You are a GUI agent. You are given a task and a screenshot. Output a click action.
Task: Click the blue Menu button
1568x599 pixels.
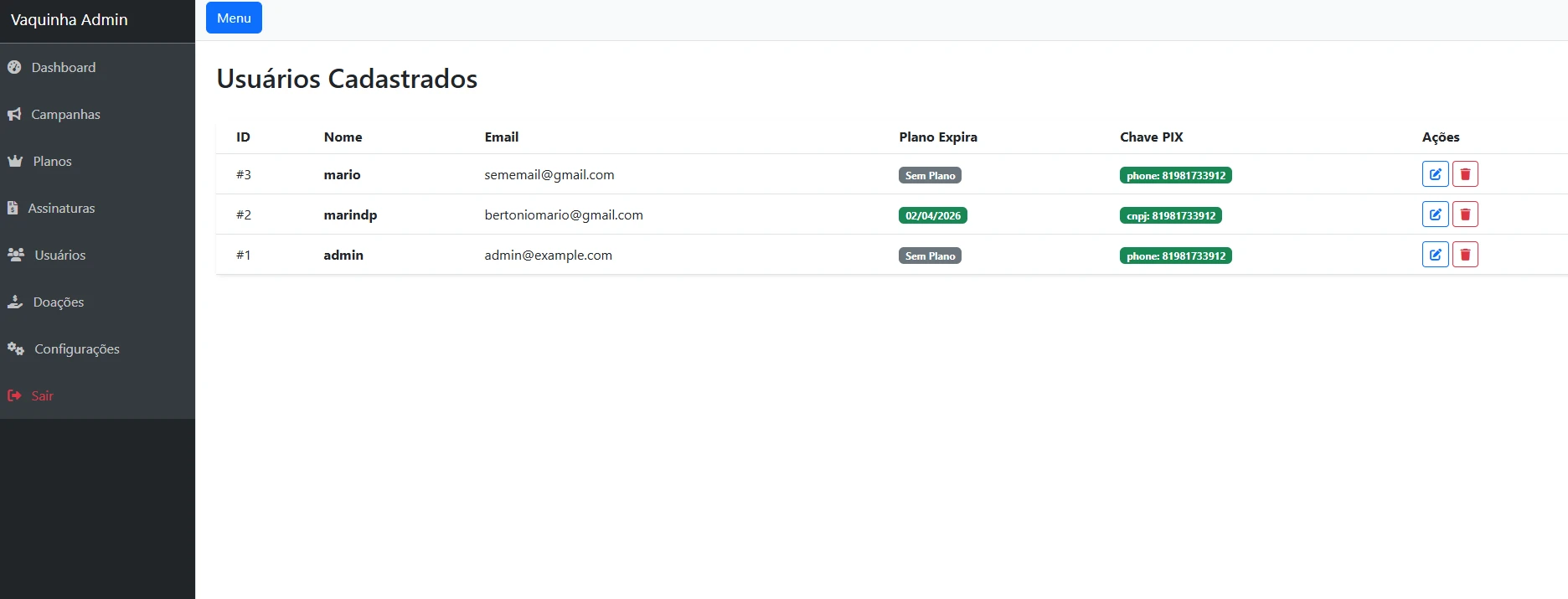(x=234, y=18)
